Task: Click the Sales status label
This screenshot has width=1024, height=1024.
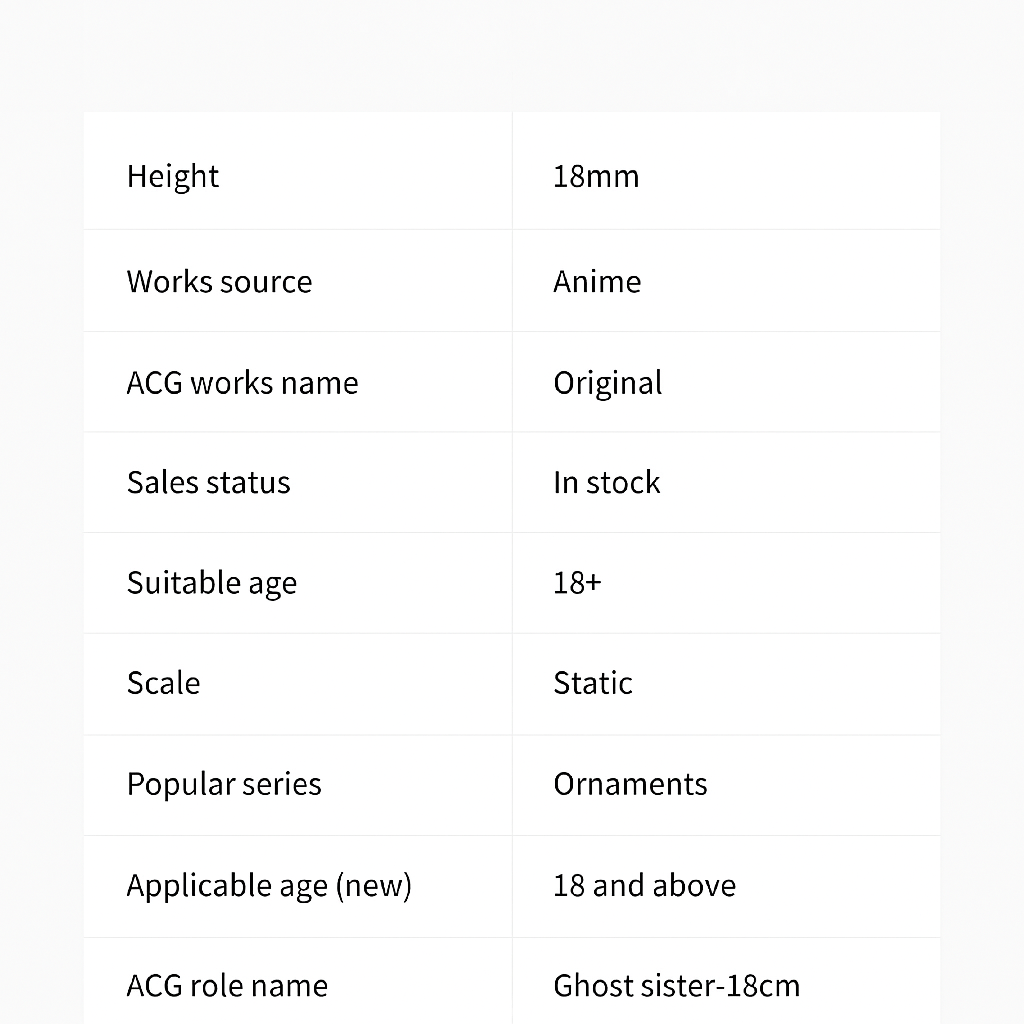Action: [208, 483]
